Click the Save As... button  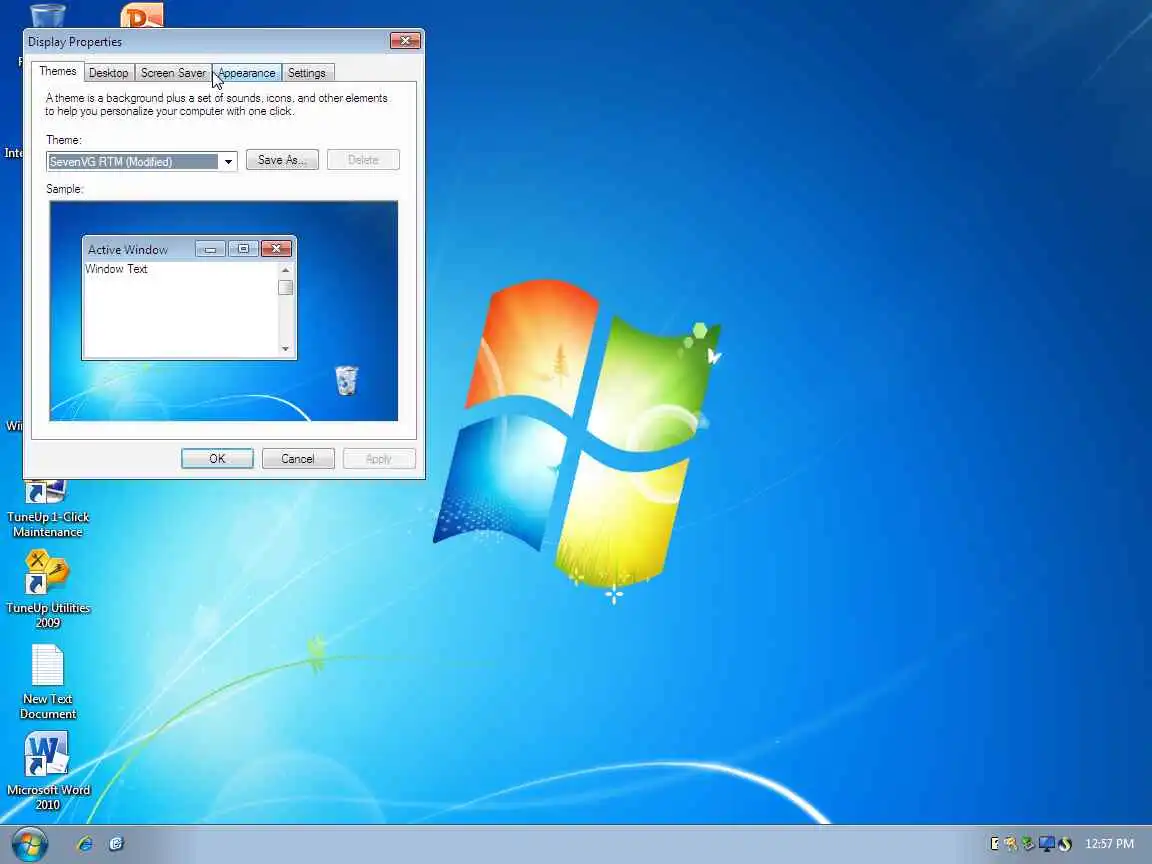coord(282,160)
